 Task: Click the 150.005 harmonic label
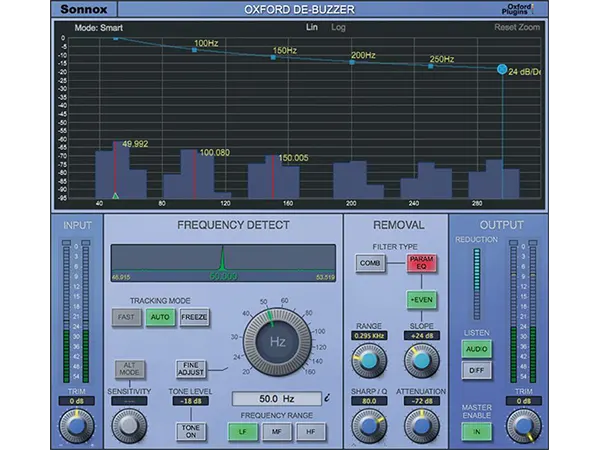pyautogui.click(x=293, y=158)
